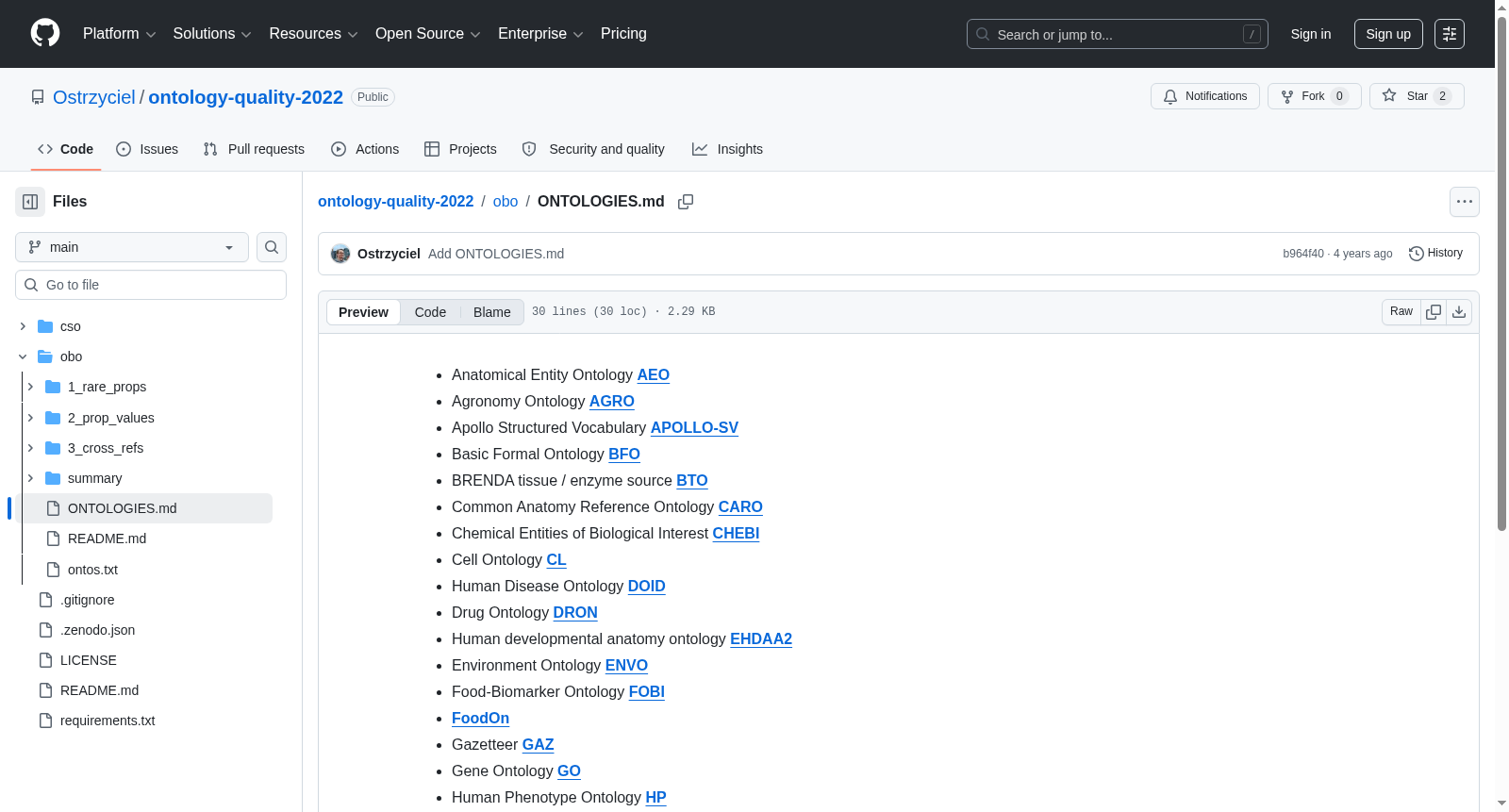The width and height of the screenshot is (1509, 812).
Task: Open commit b964f40 link
Action: (1302, 254)
